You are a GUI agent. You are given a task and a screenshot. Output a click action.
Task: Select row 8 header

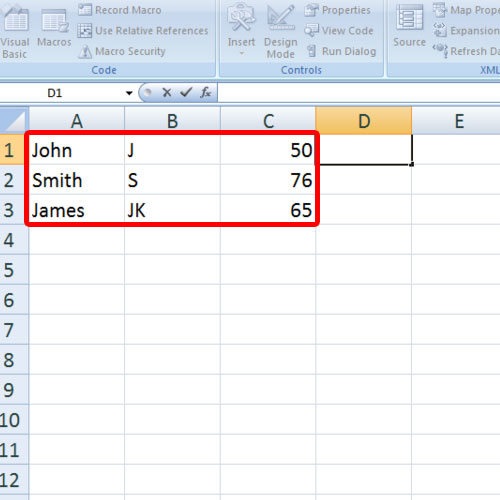tap(14, 360)
